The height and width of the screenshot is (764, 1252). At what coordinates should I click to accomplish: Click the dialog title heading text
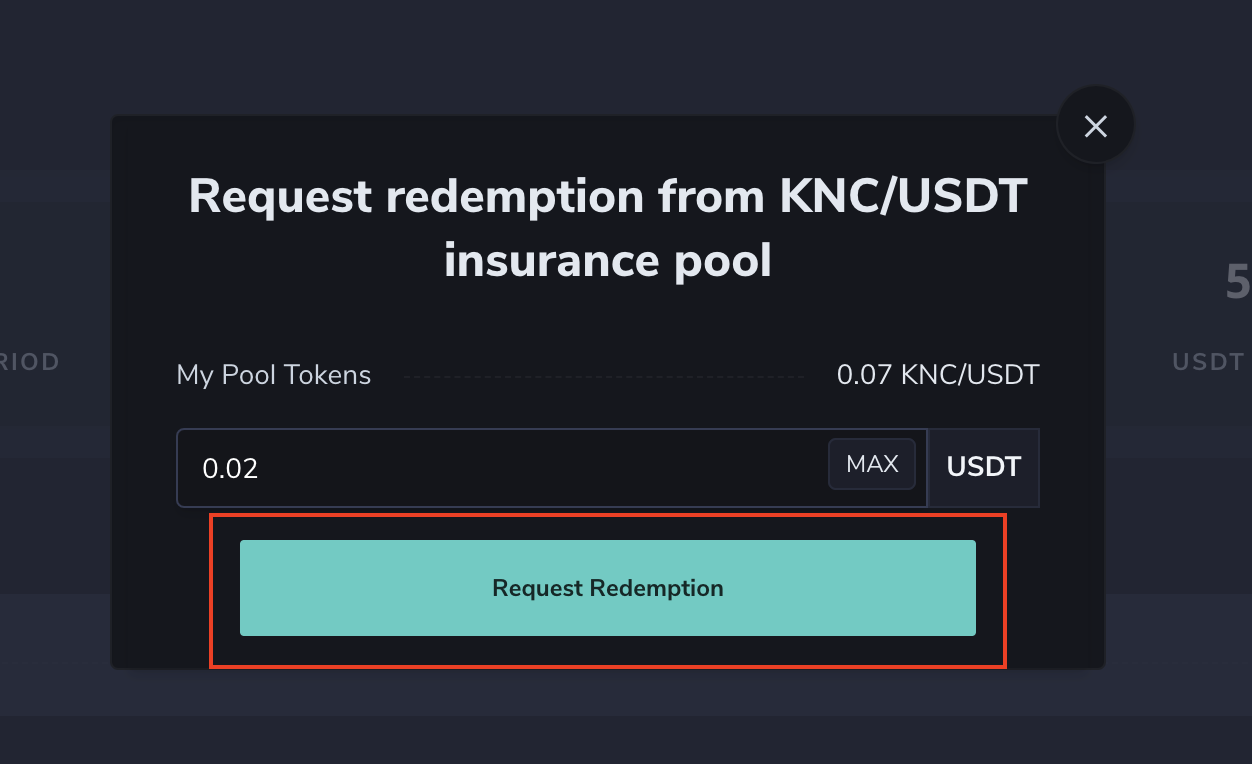[607, 228]
